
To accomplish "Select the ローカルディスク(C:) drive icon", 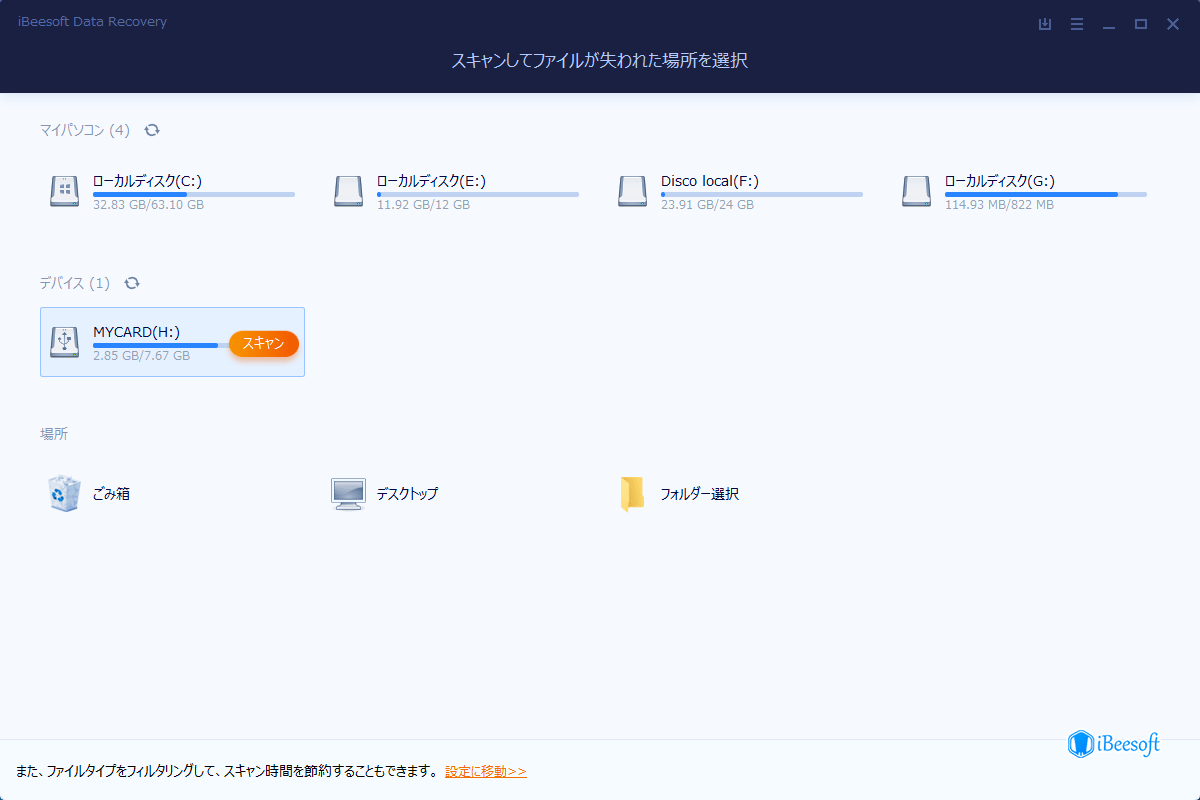I will tap(64, 190).
